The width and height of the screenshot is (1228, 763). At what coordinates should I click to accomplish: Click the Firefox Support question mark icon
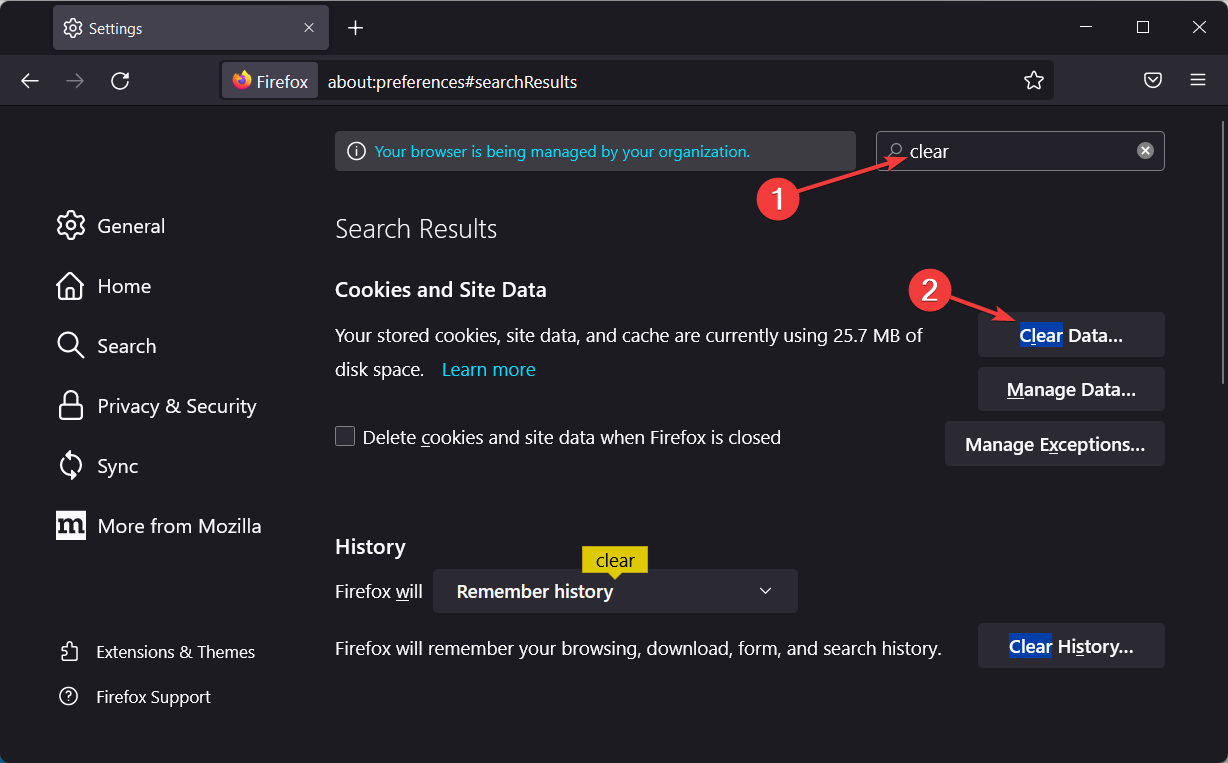click(x=69, y=697)
